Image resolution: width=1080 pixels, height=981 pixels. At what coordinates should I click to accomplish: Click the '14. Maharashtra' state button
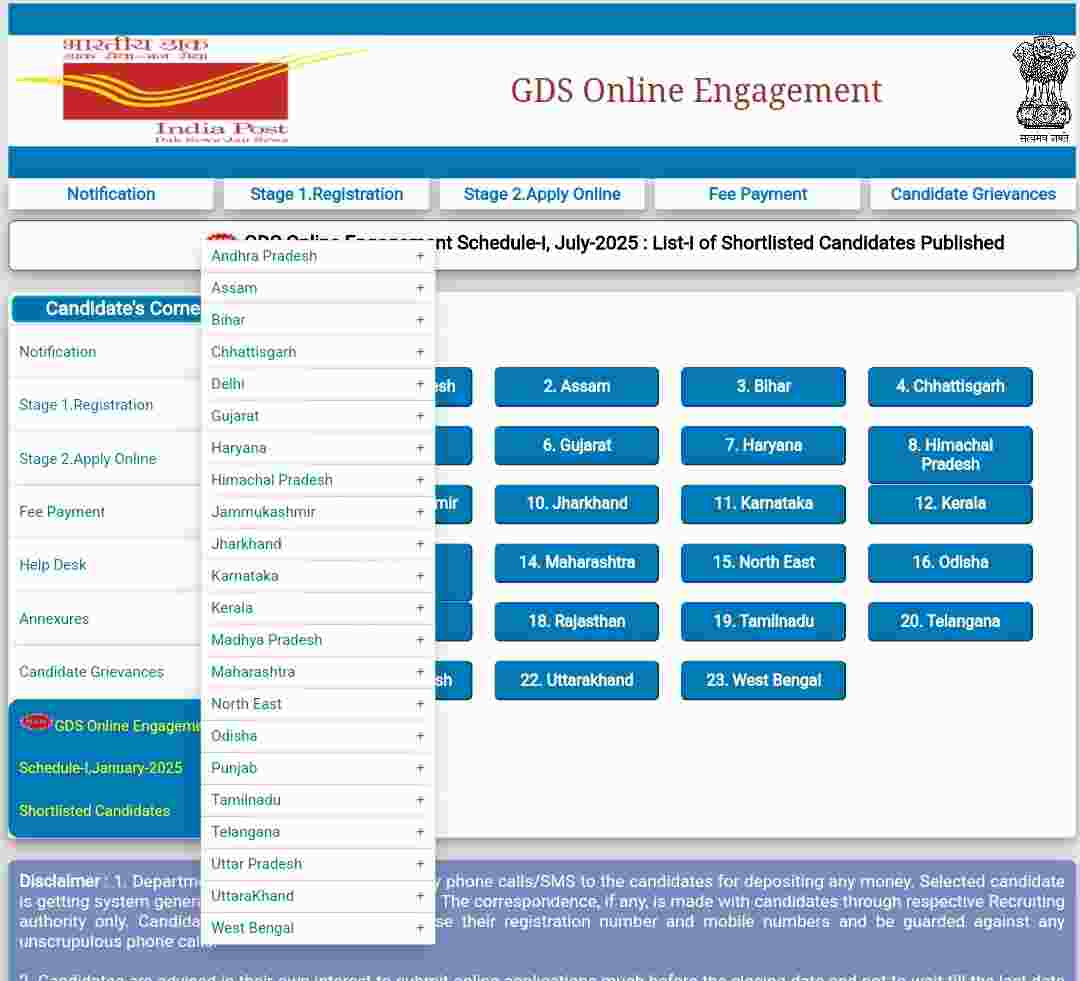coord(577,563)
